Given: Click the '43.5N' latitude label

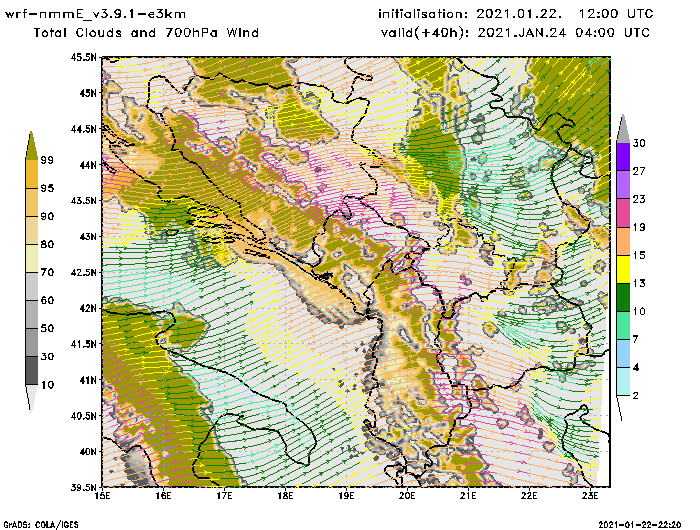Looking at the screenshot, I should click(x=83, y=200).
